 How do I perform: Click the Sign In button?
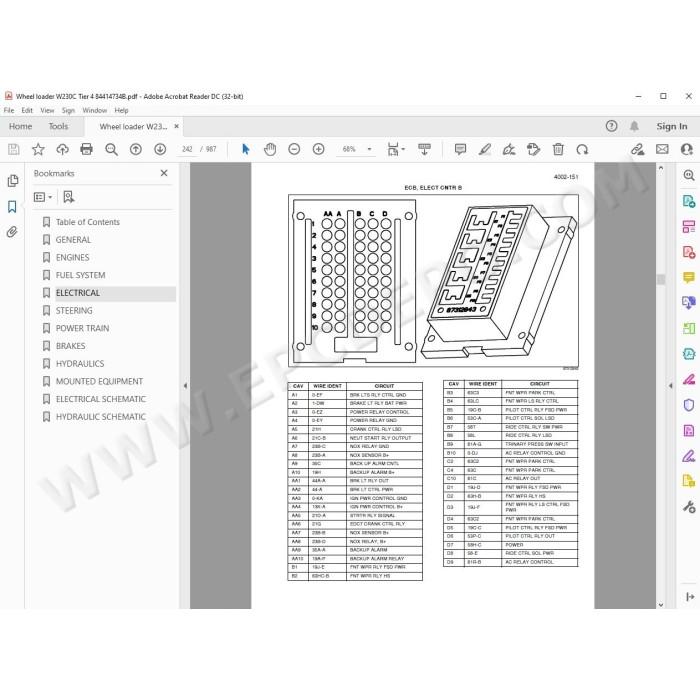tap(672, 126)
